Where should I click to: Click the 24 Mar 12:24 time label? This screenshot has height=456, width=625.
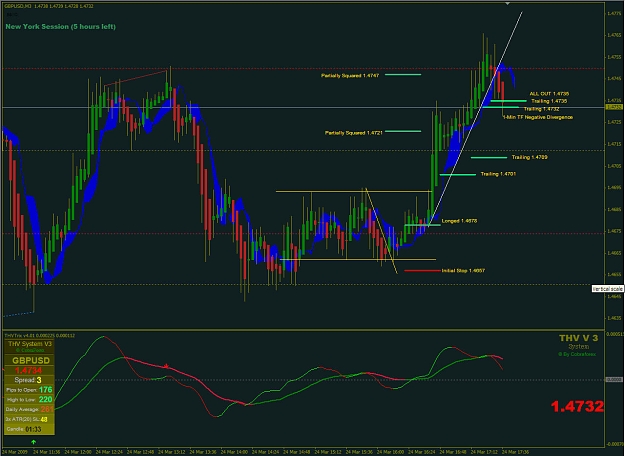(109, 452)
